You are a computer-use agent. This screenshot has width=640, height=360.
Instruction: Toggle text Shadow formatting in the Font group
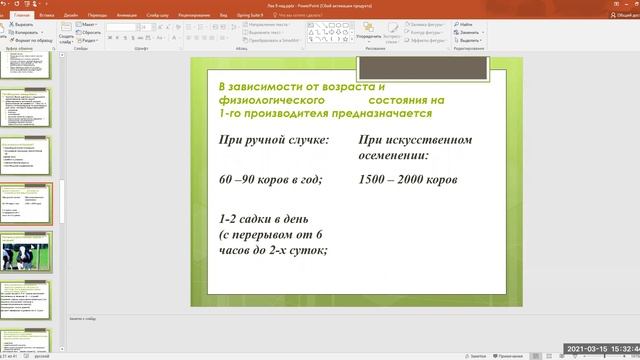click(x=133, y=38)
